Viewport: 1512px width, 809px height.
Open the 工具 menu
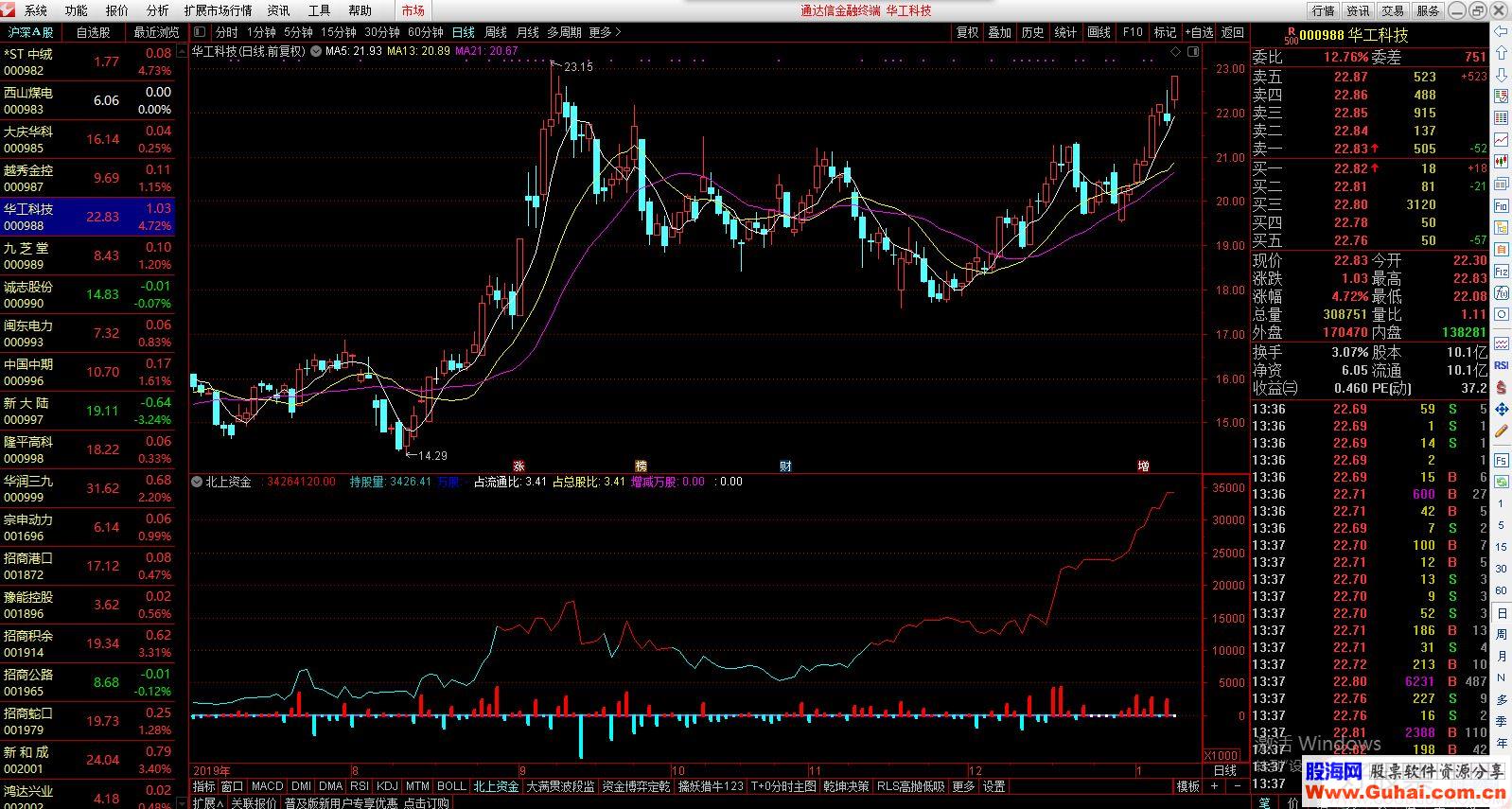pos(320,10)
